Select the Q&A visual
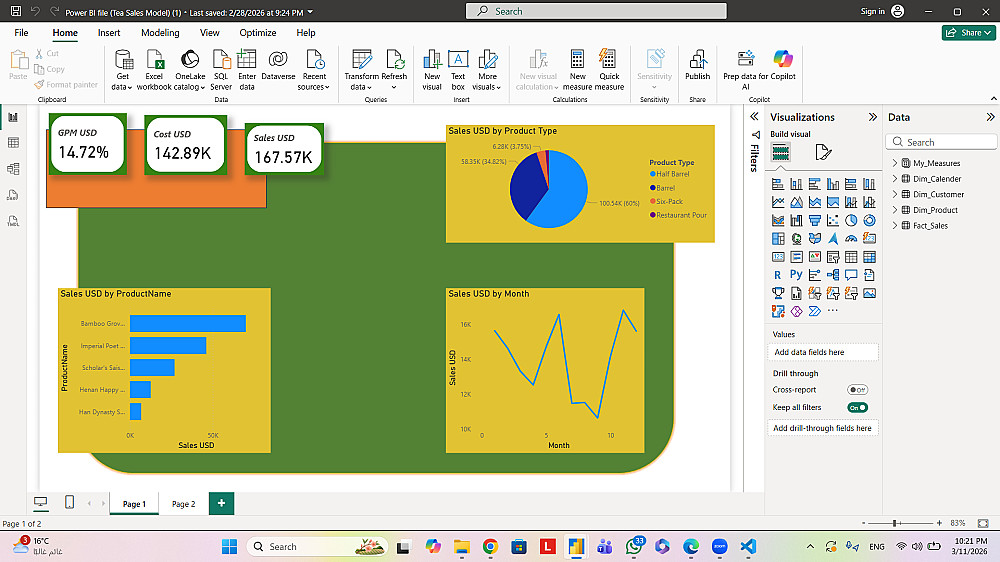 click(x=851, y=275)
